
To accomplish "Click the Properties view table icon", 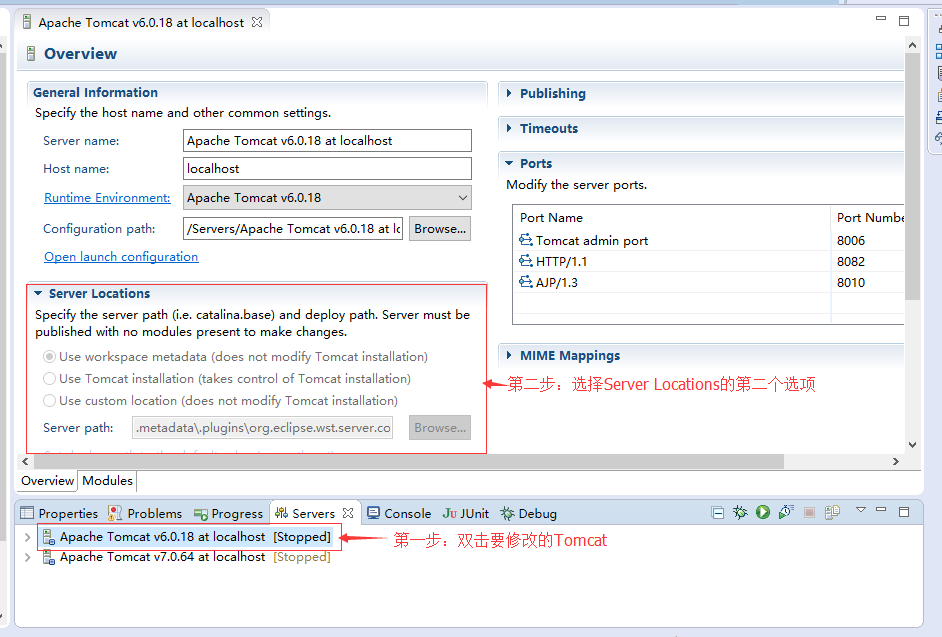I will coord(27,513).
